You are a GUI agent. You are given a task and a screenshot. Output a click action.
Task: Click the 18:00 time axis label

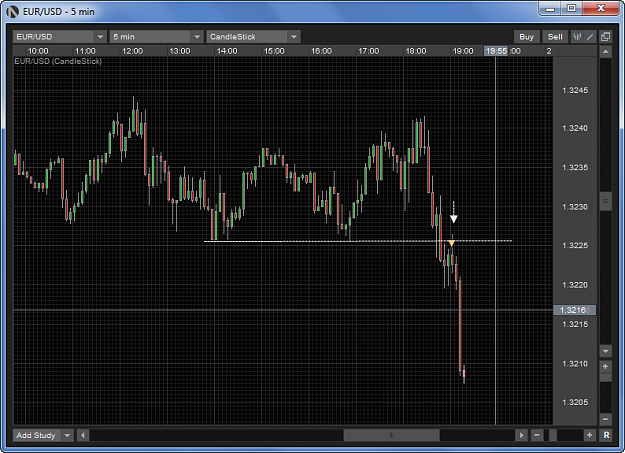[x=416, y=51]
